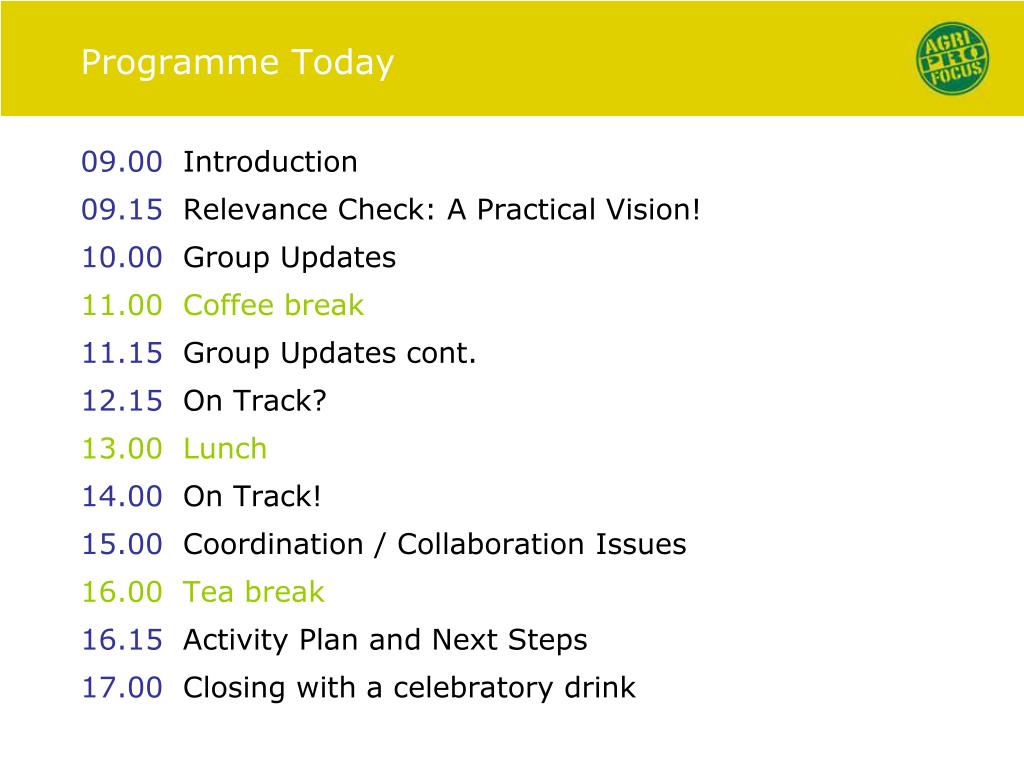Click the 09.15 time label
Image resolution: width=1024 pixels, height=768 pixels.
121,210
